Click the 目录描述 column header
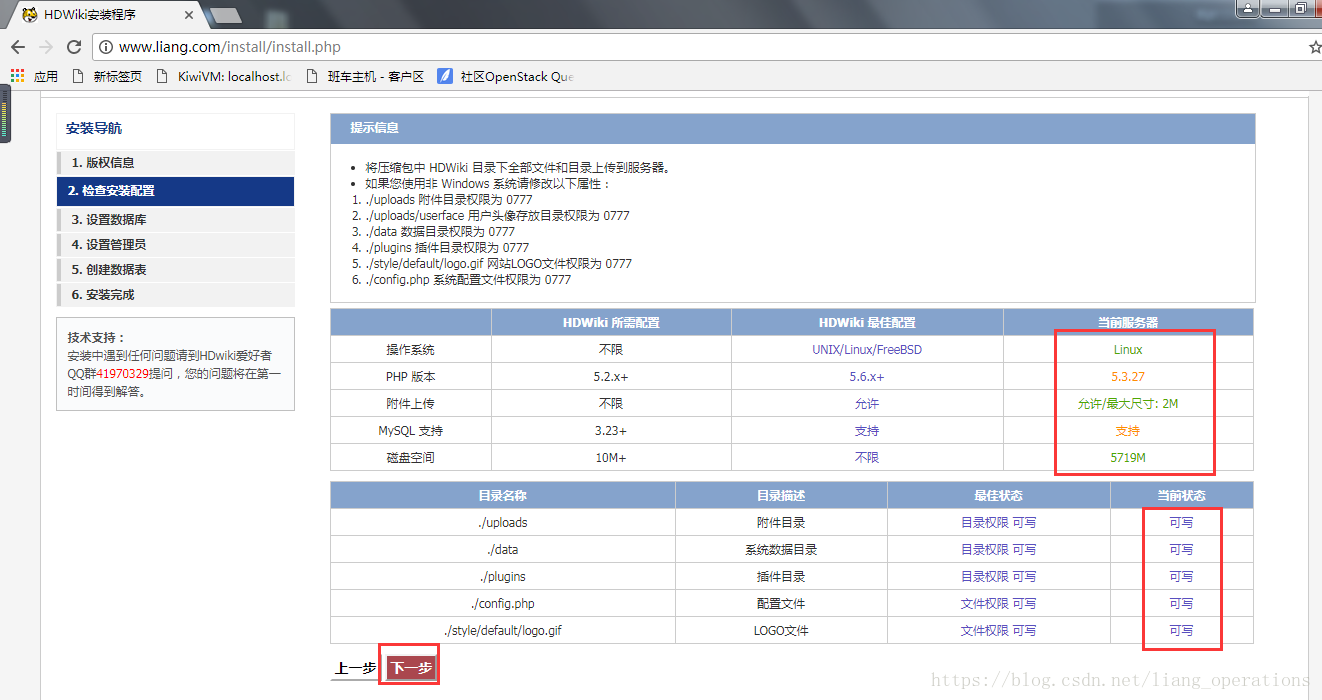Screen dimensions: 1322x700 (781, 496)
